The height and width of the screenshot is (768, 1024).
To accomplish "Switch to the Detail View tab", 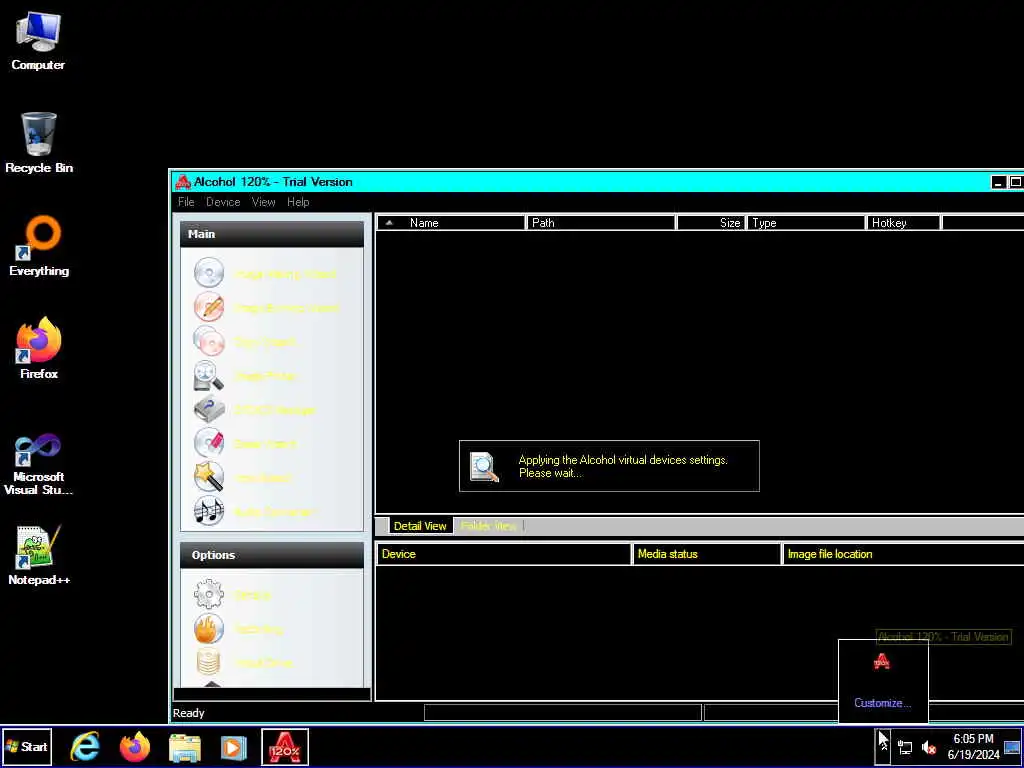I will [420, 526].
